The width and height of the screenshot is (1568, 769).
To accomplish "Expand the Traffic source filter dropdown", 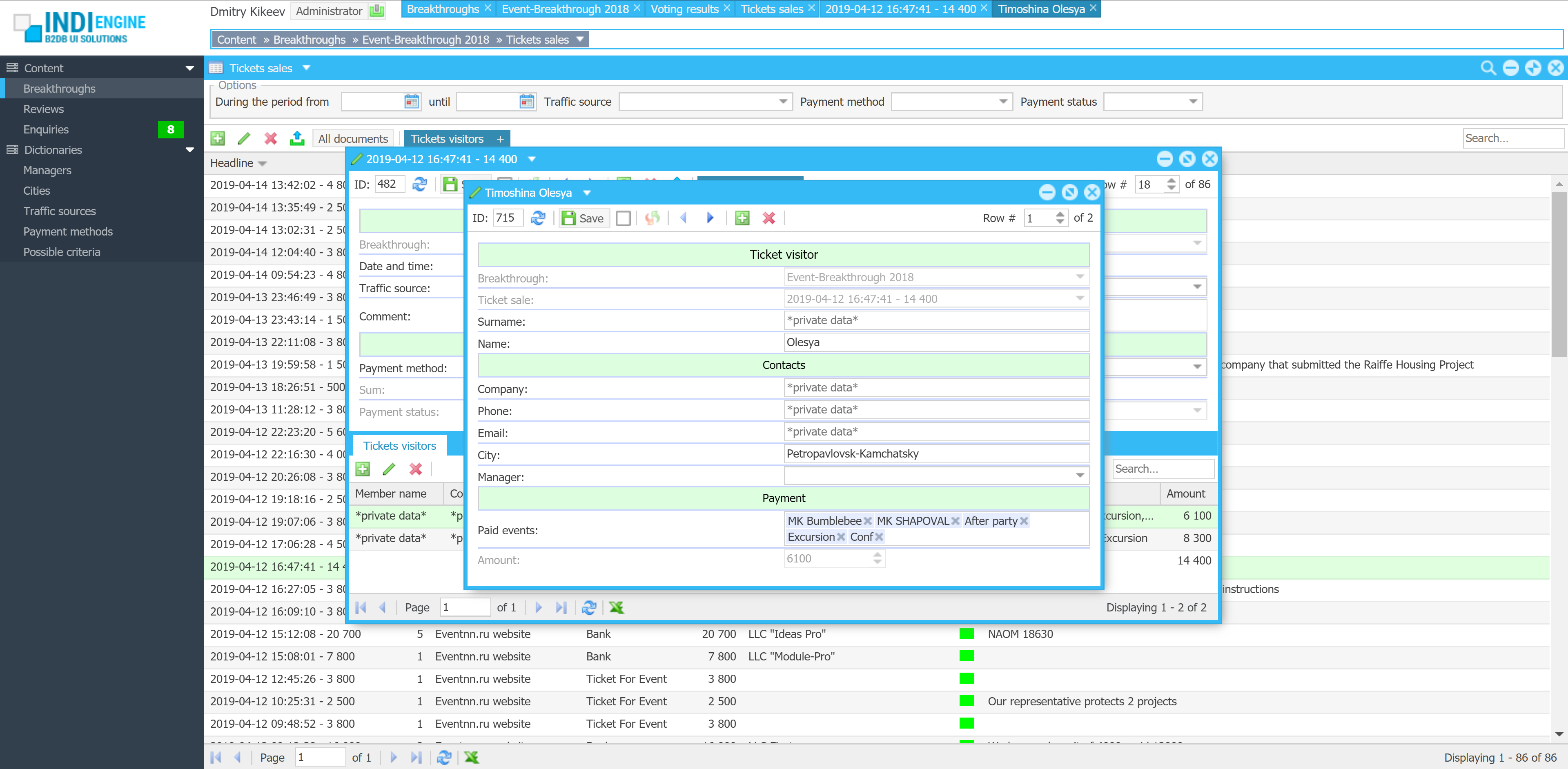I will click(x=783, y=102).
